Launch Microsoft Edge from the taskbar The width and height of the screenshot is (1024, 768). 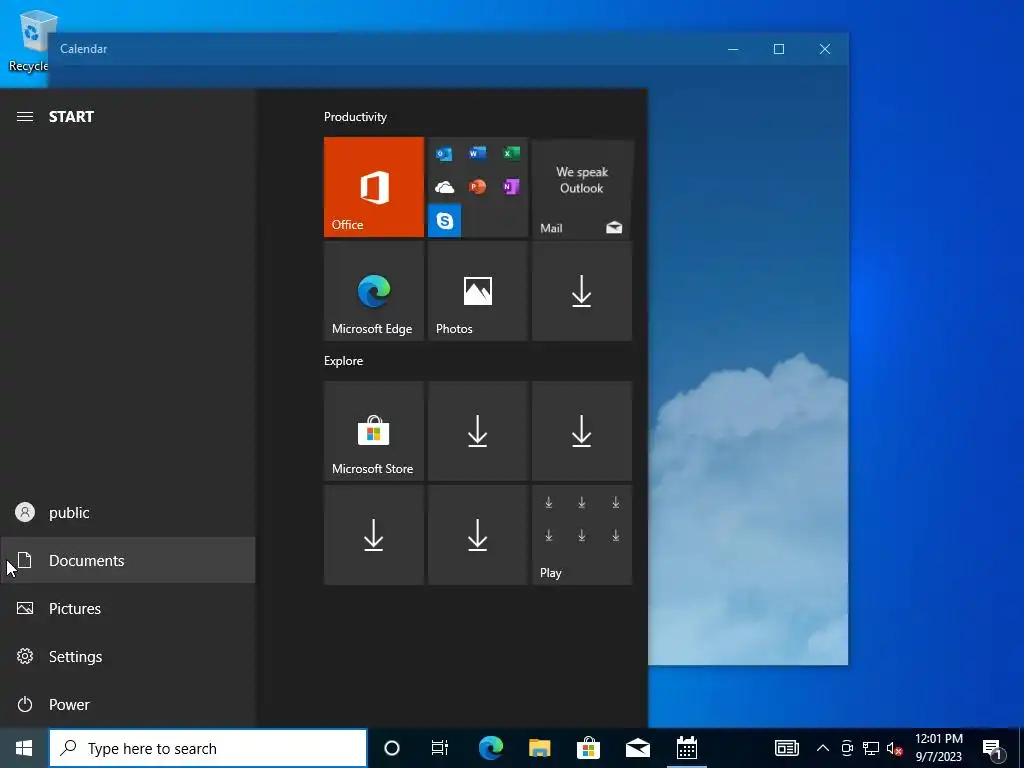click(x=491, y=748)
